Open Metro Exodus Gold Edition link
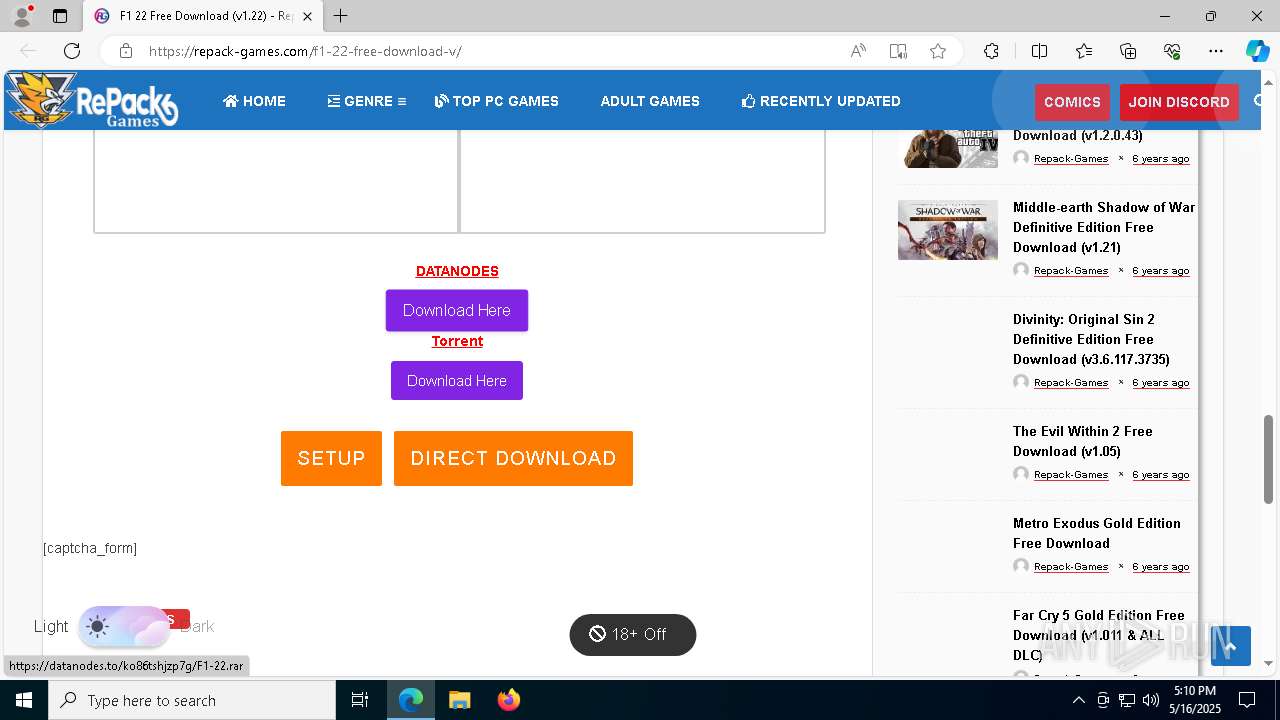This screenshot has width=1280, height=720. pyautogui.click(x=1097, y=533)
